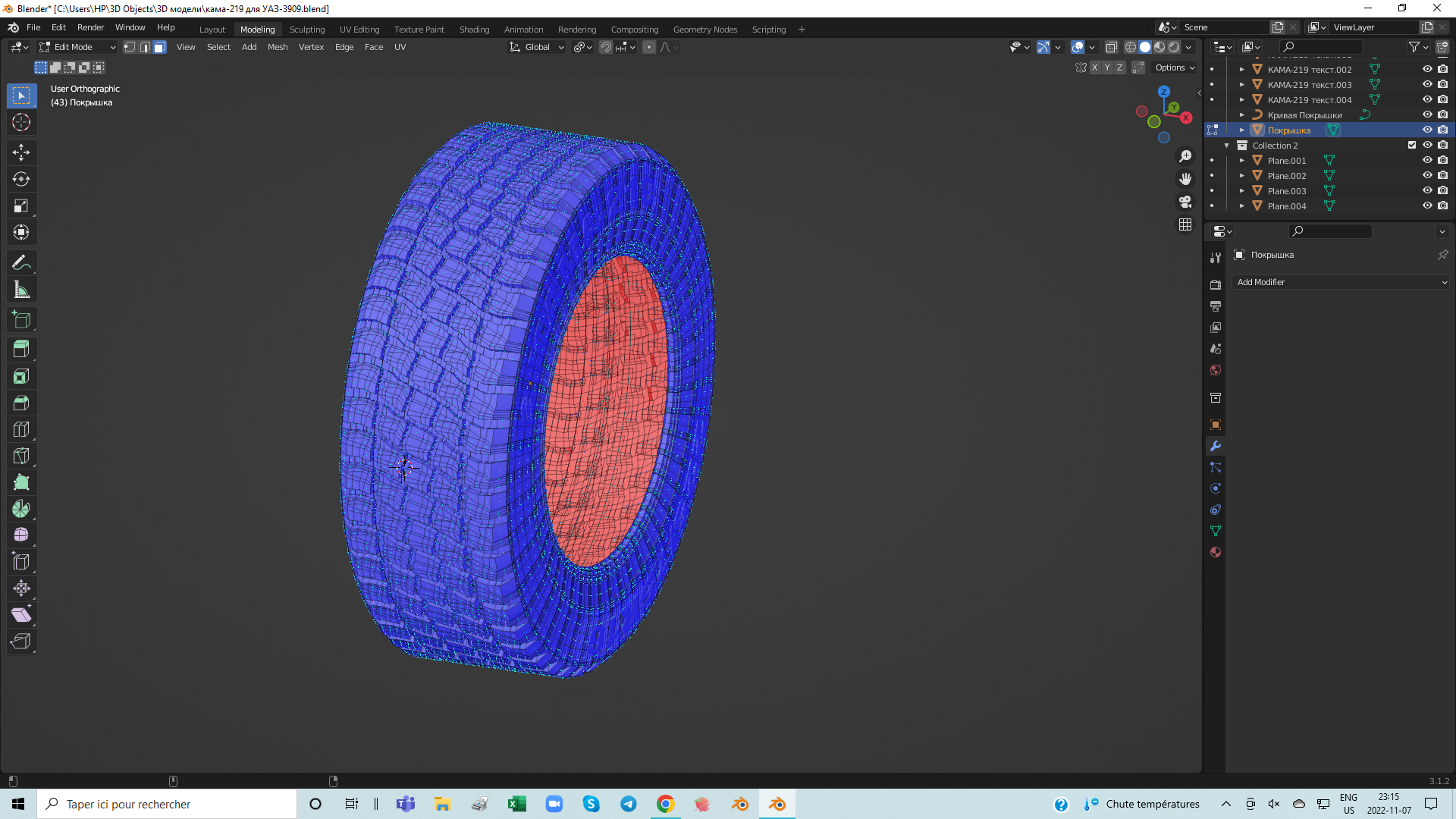
Task: Select the Bevel tool
Action: pyautogui.click(x=21, y=403)
